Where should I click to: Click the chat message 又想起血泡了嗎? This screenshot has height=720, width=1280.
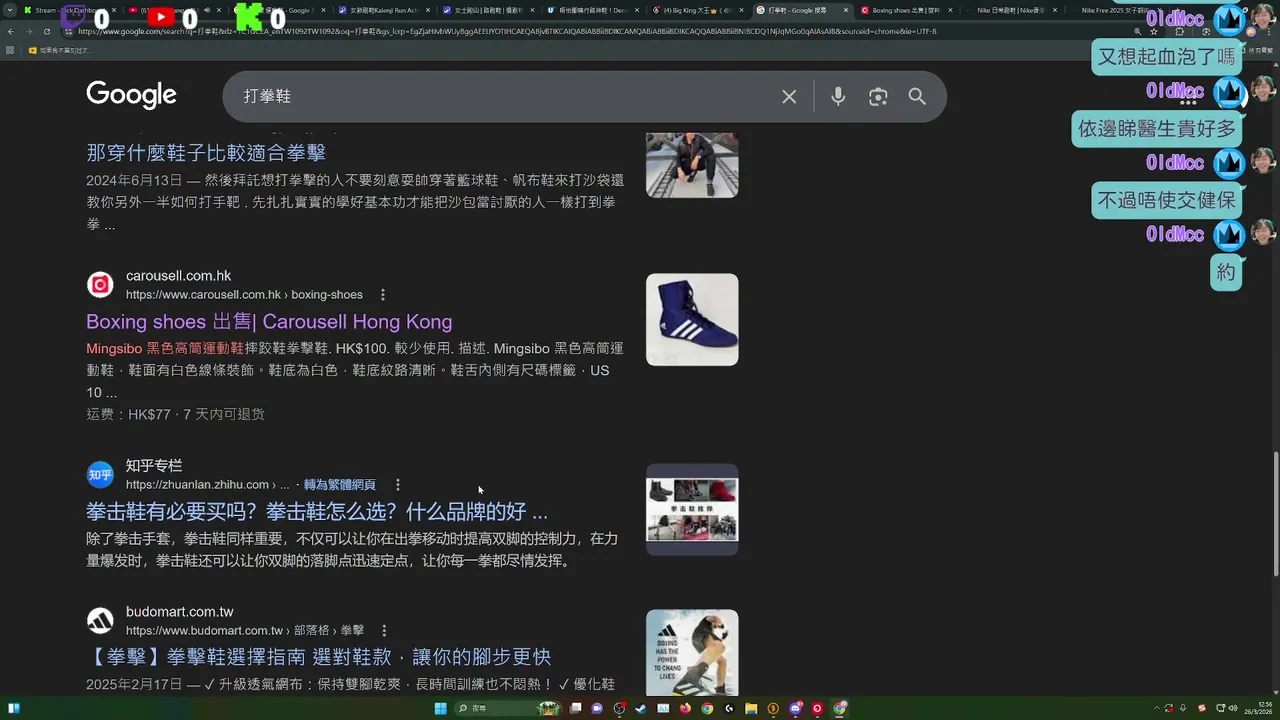(1167, 57)
